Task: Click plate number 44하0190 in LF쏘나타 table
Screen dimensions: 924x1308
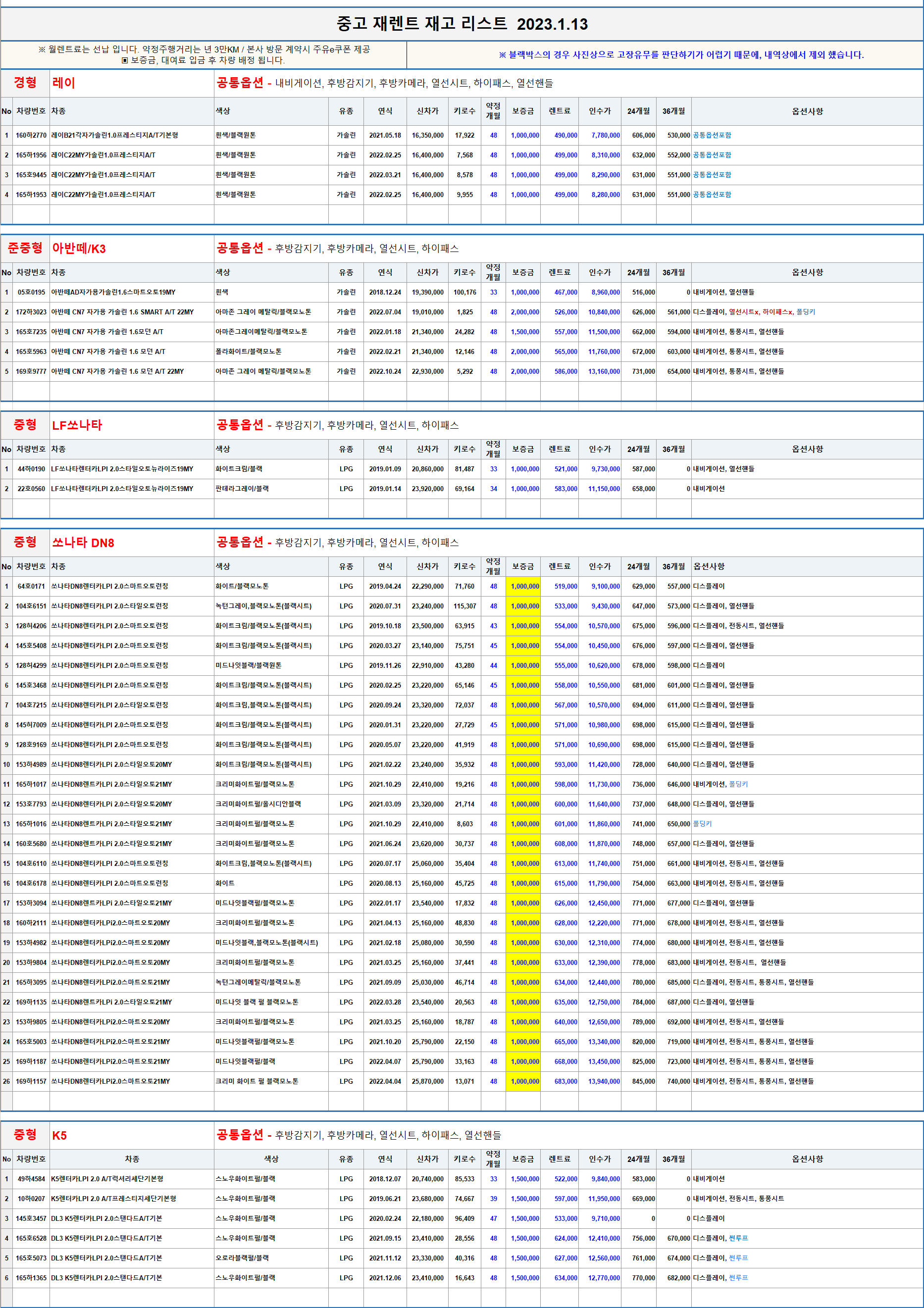Action: [31, 469]
